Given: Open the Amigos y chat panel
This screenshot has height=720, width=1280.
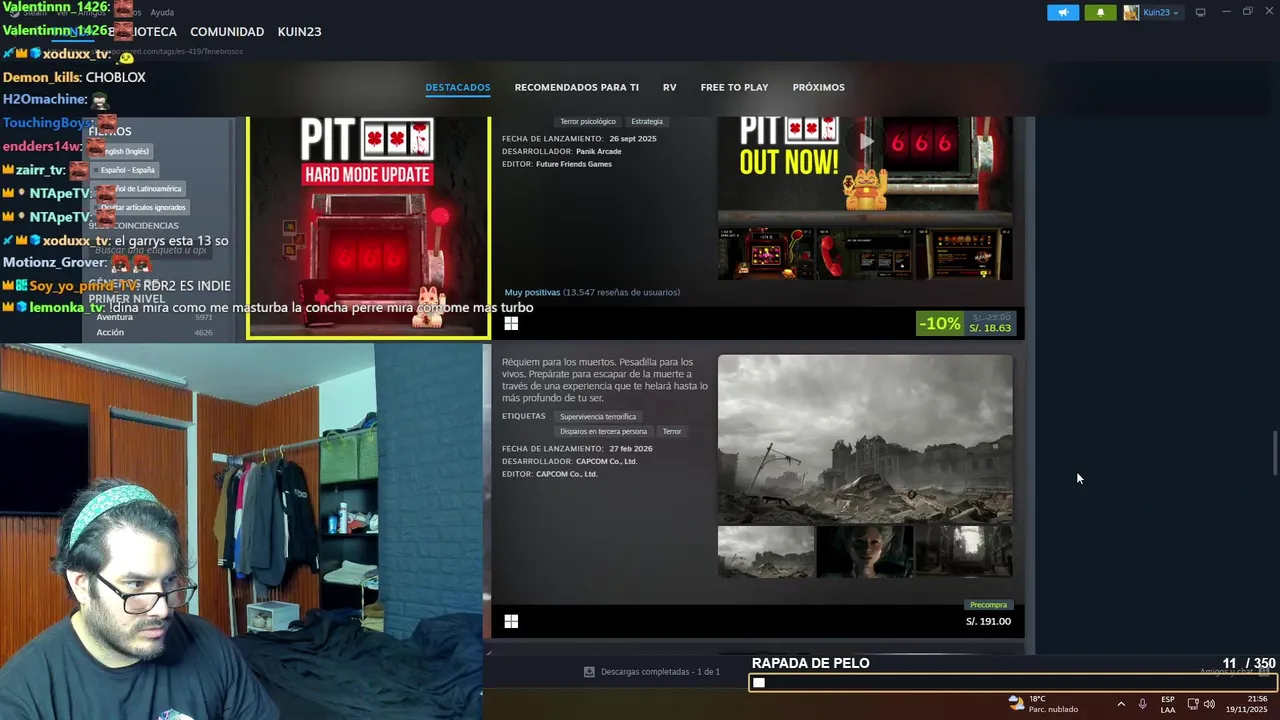Looking at the screenshot, I should pos(1234,672).
